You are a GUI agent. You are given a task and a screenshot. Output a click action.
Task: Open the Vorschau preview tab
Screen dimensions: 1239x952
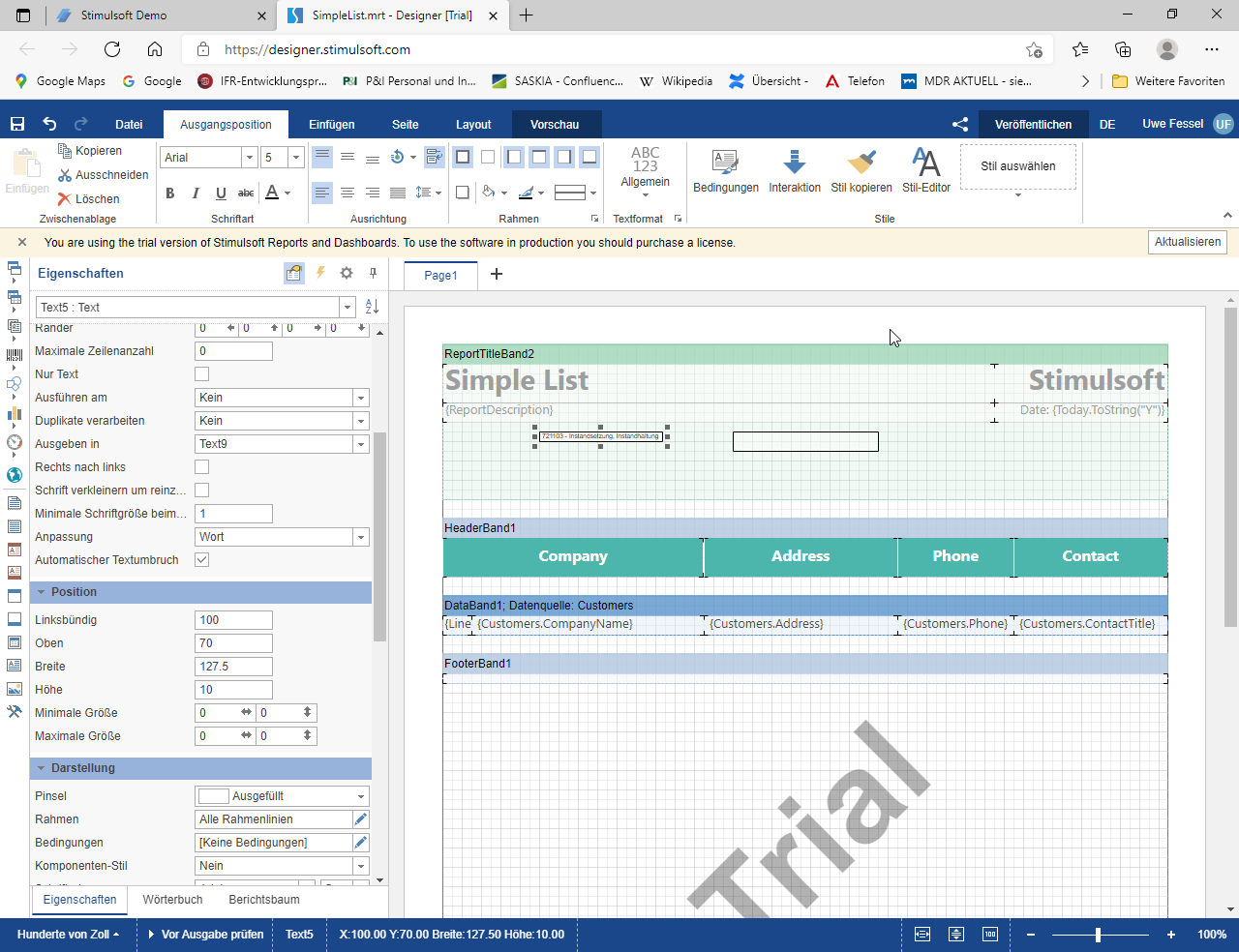(x=555, y=124)
